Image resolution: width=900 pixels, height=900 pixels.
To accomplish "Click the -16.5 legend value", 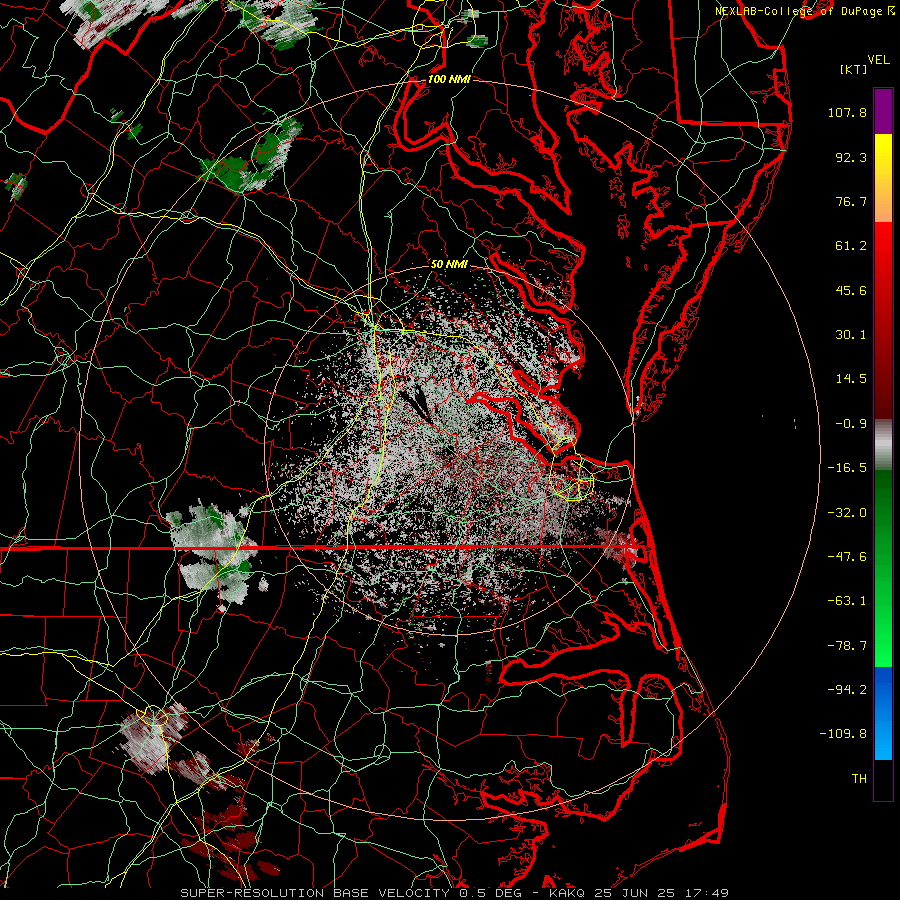I will tap(847, 468).
